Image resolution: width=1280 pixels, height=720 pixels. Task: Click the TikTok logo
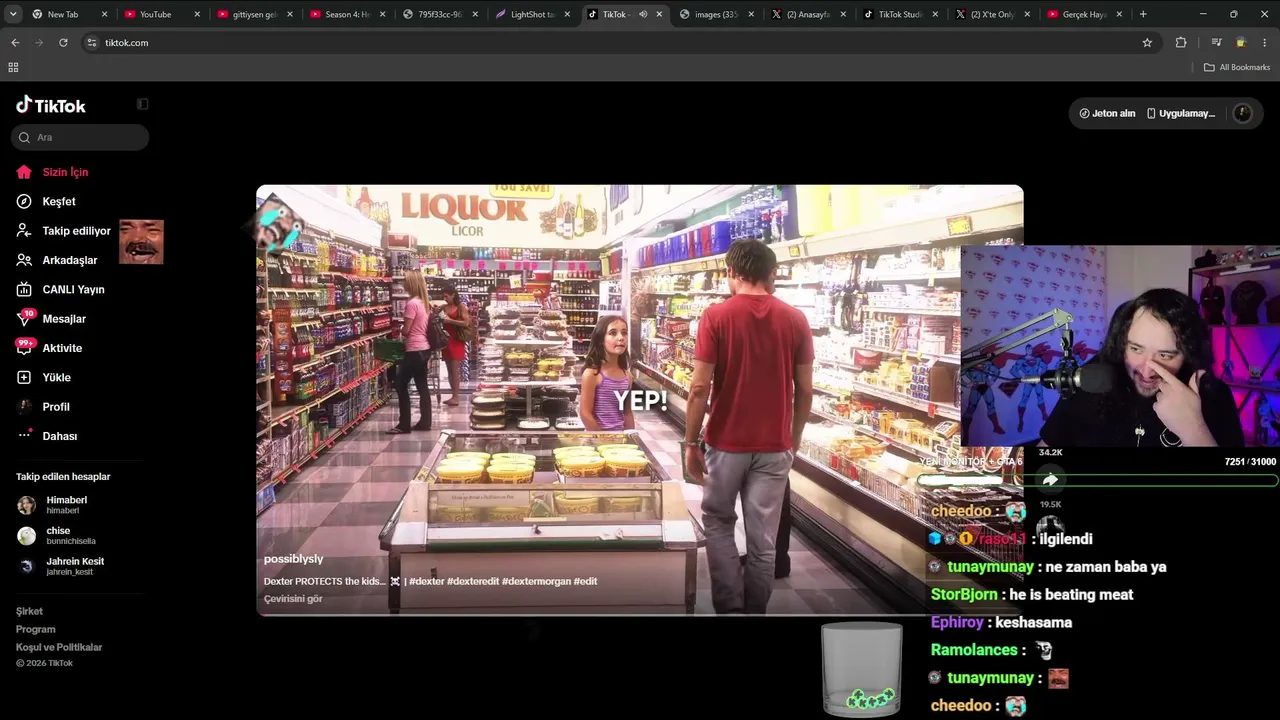(51, 105)
